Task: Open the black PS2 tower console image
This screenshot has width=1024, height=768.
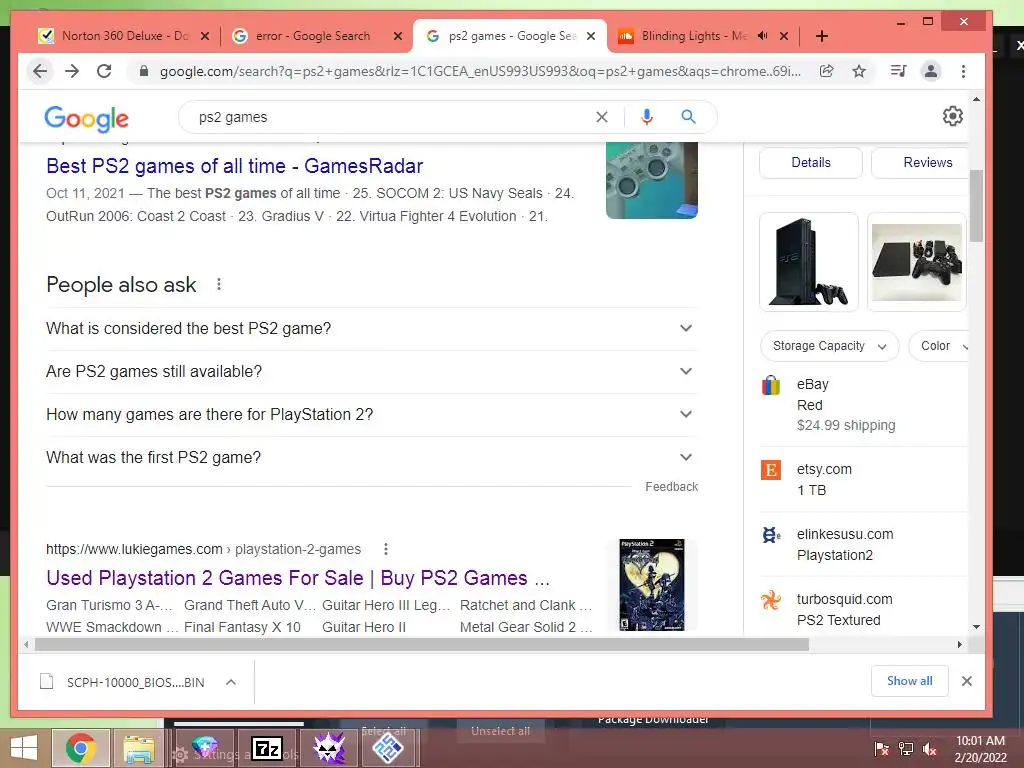Action: click(x=809, y=262)
